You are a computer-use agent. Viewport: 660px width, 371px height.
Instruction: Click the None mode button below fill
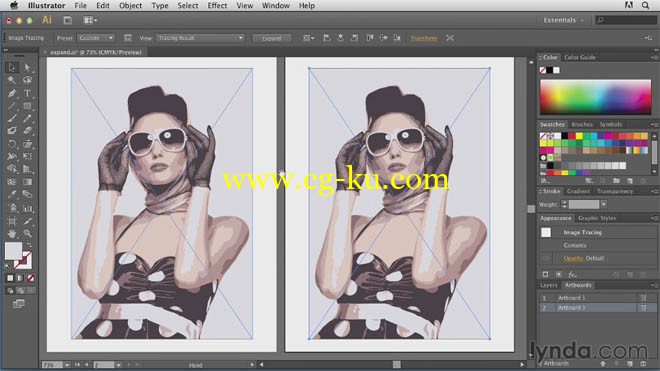pyautogui.click(x=31, y=278)
